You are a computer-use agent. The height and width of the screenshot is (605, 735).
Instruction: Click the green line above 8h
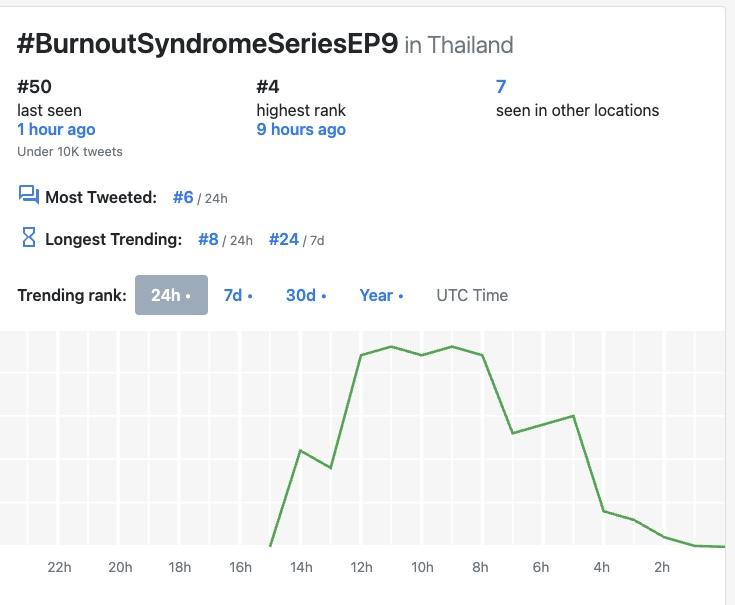pos(483,355)
